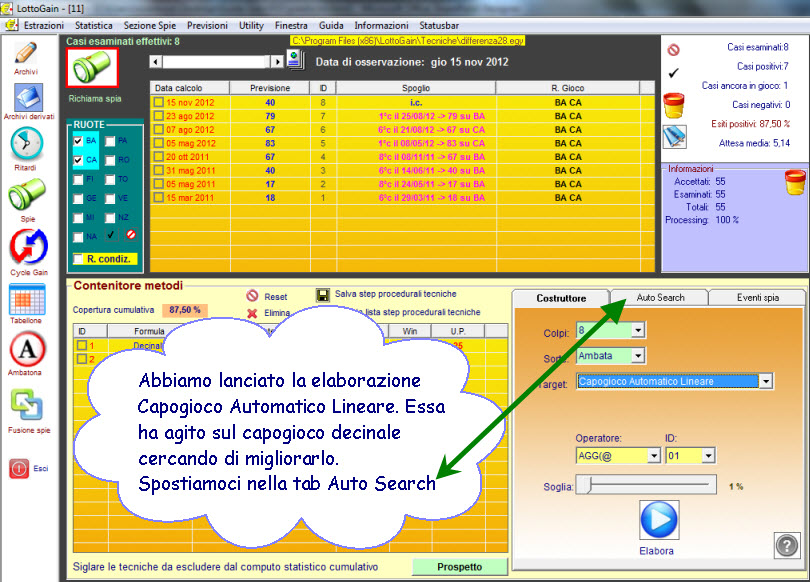Click the Soglia slider handle

pos(589,485)
